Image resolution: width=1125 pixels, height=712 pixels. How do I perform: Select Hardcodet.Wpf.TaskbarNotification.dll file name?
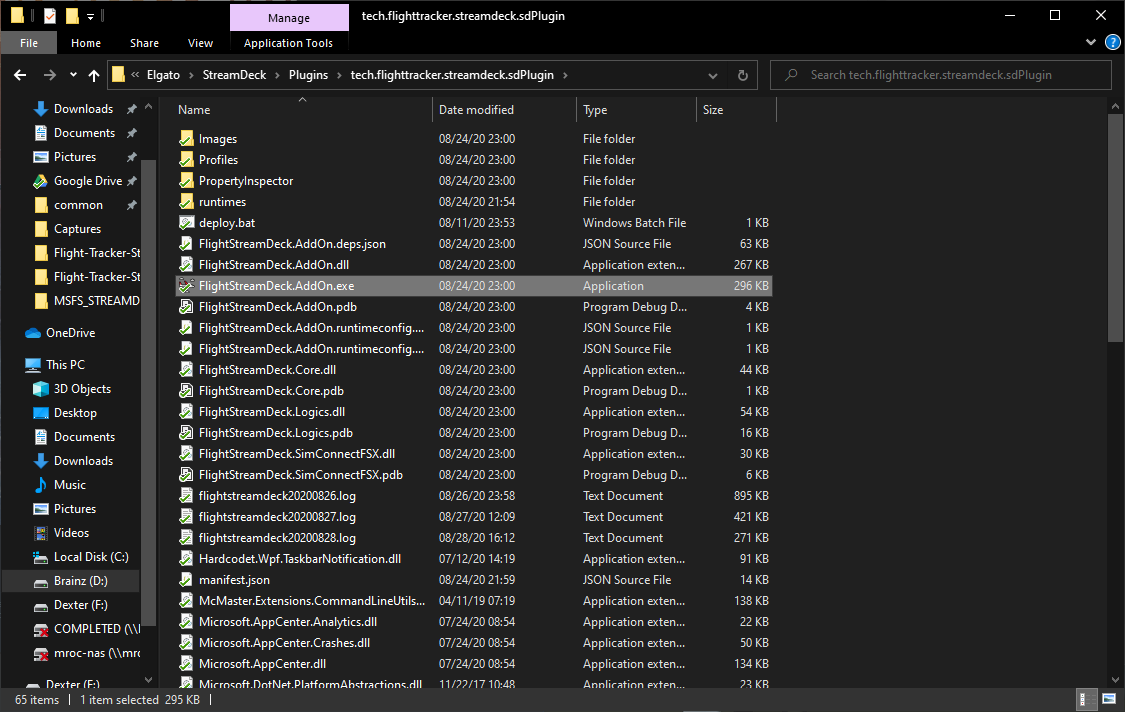[300, 558]
